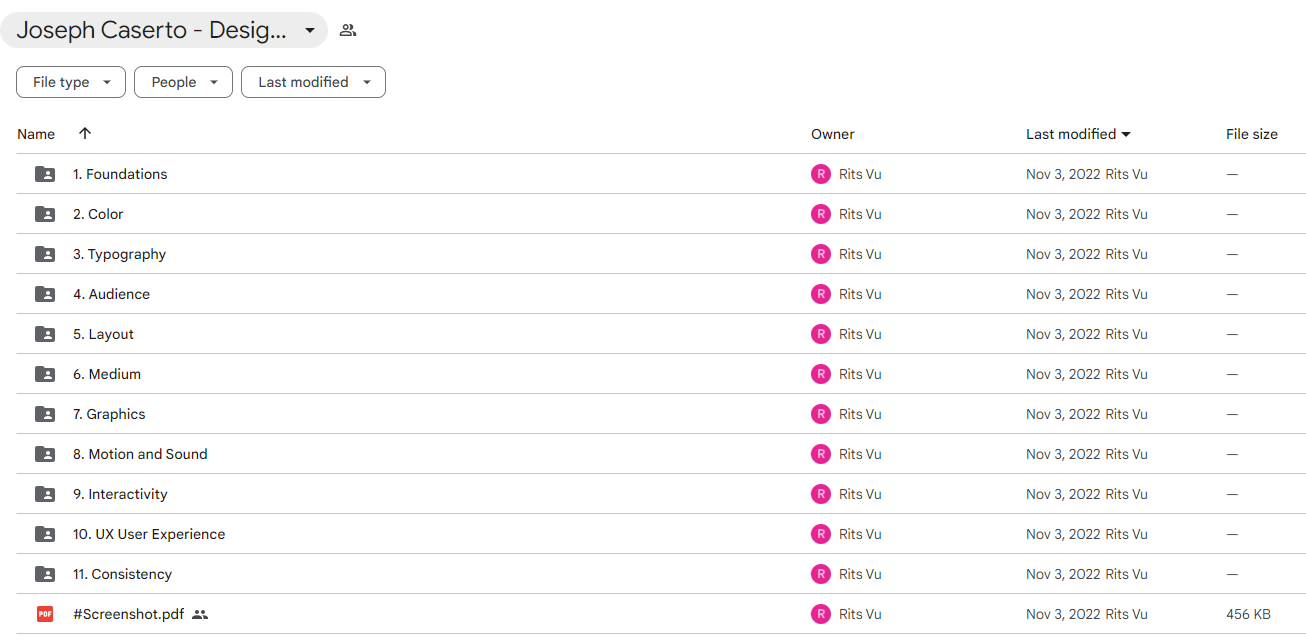The height and width of the screenshot is (641, 1306).
Task: Click the Last modified column header arrow
Action: (1126, 134)
